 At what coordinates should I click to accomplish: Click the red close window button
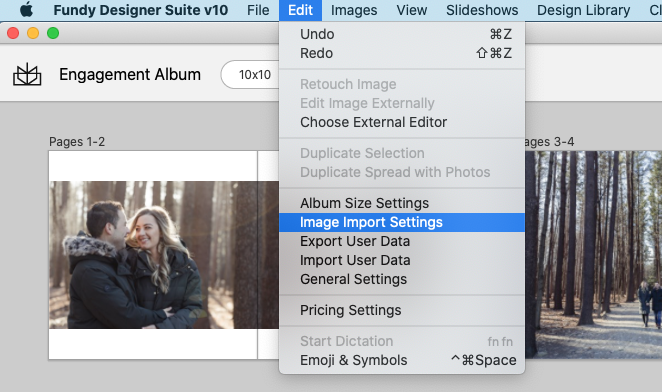pyautogui.click(x=13, y=33)
